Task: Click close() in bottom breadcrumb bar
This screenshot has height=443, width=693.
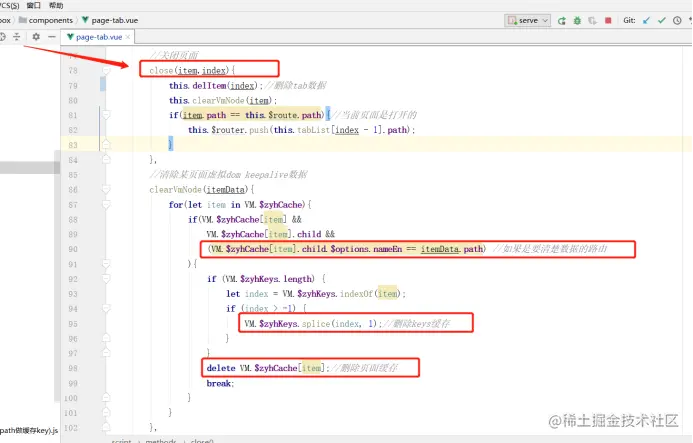Action: pos(202,440)
